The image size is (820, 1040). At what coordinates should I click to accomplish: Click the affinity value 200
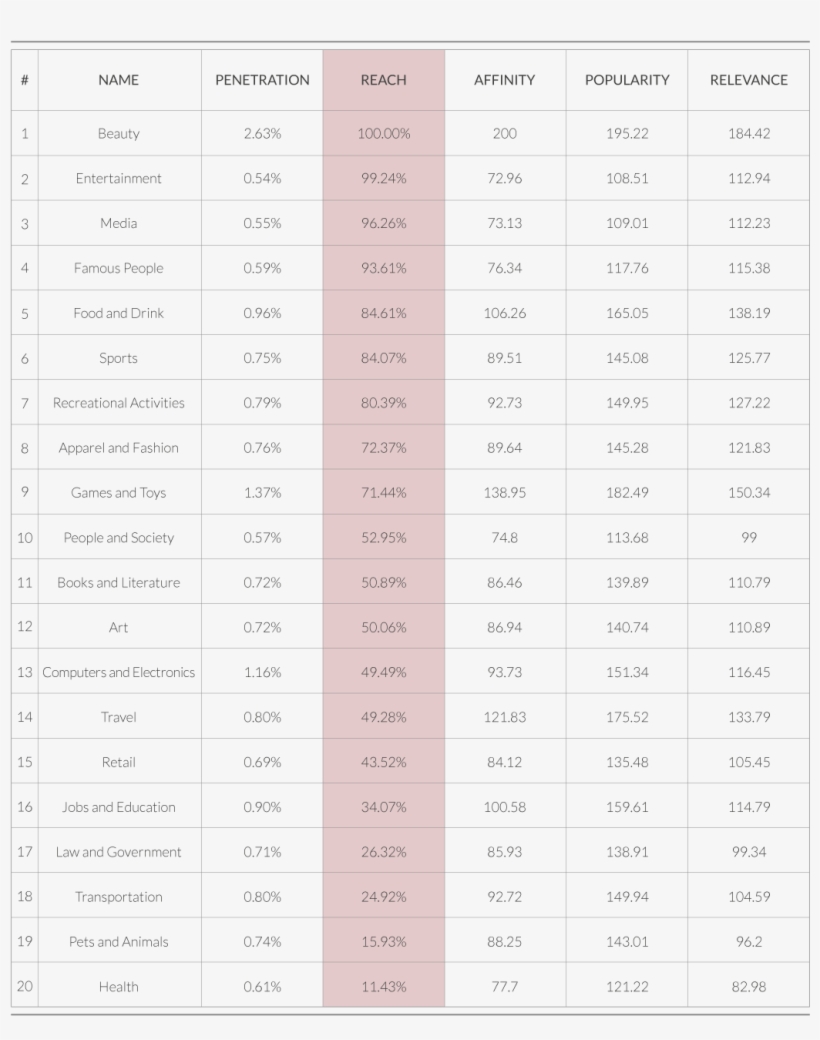point(504,134)
